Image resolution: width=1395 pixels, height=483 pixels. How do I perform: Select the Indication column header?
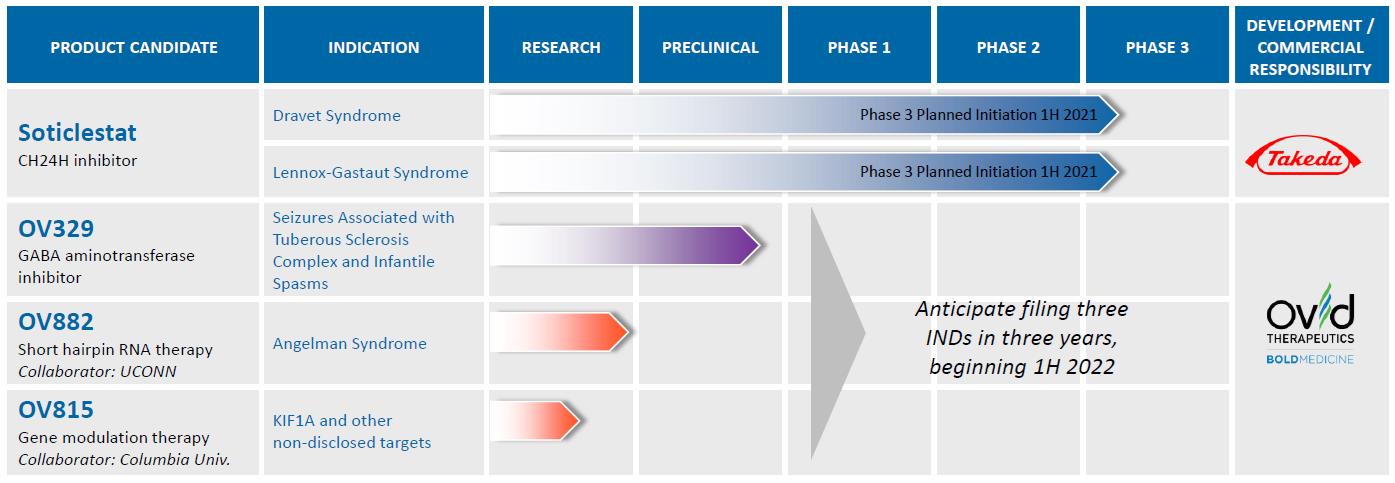click(374, 47)
